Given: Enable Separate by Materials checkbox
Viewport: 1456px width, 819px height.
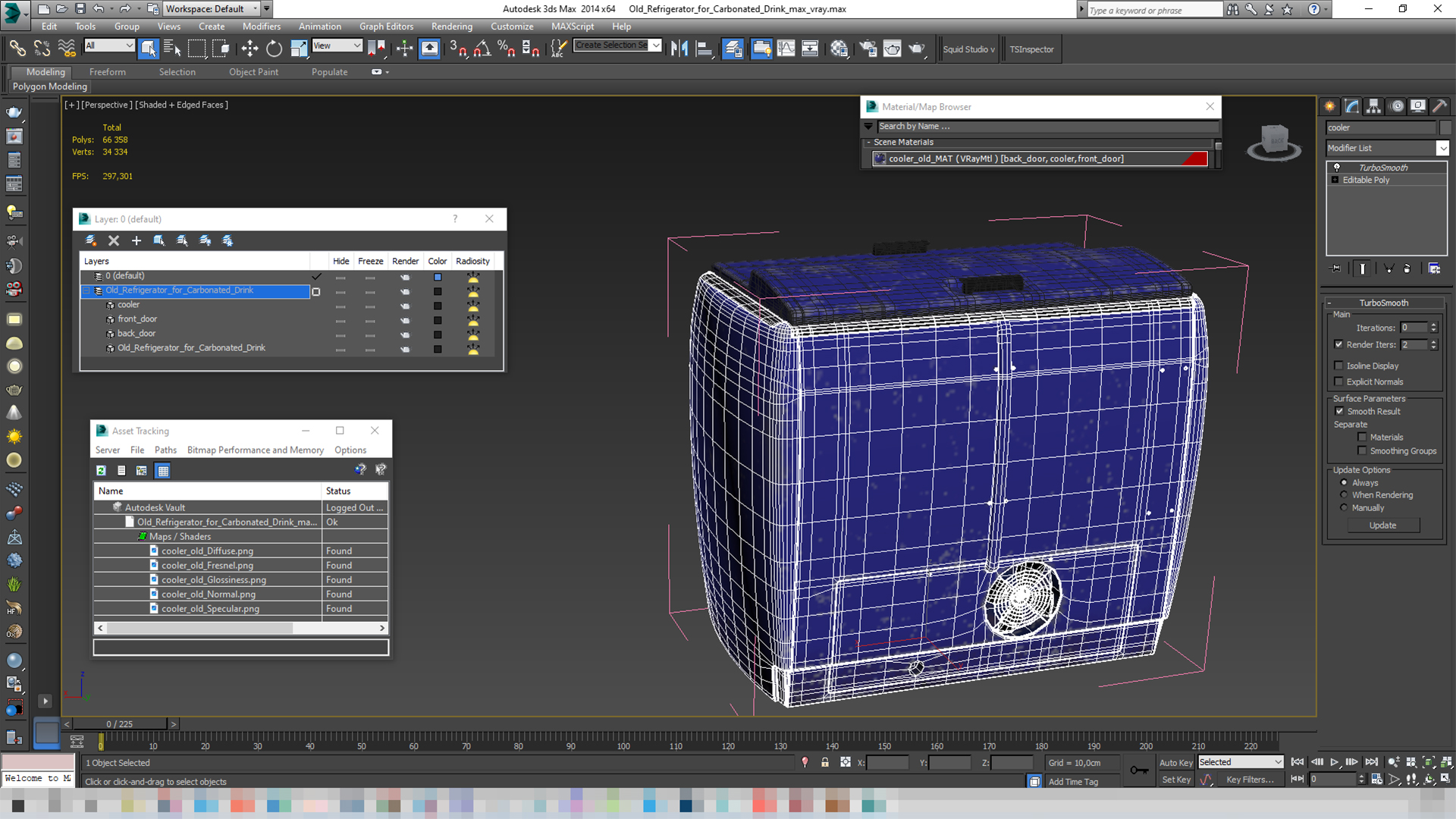Looking at the screenshot, I should point(1362,437).
